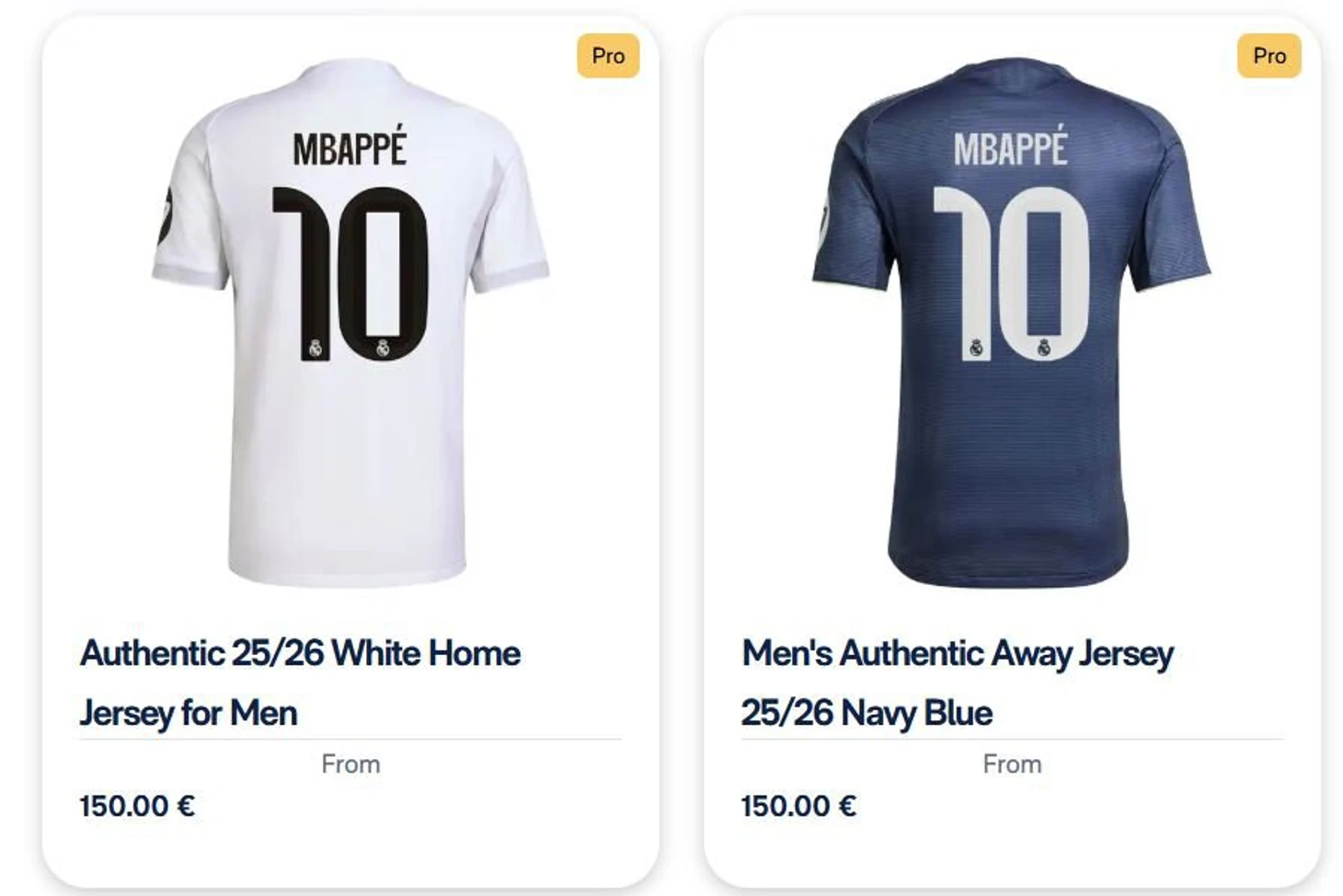
Task: Click the white home jersey product image
Action: coord(350,460)
